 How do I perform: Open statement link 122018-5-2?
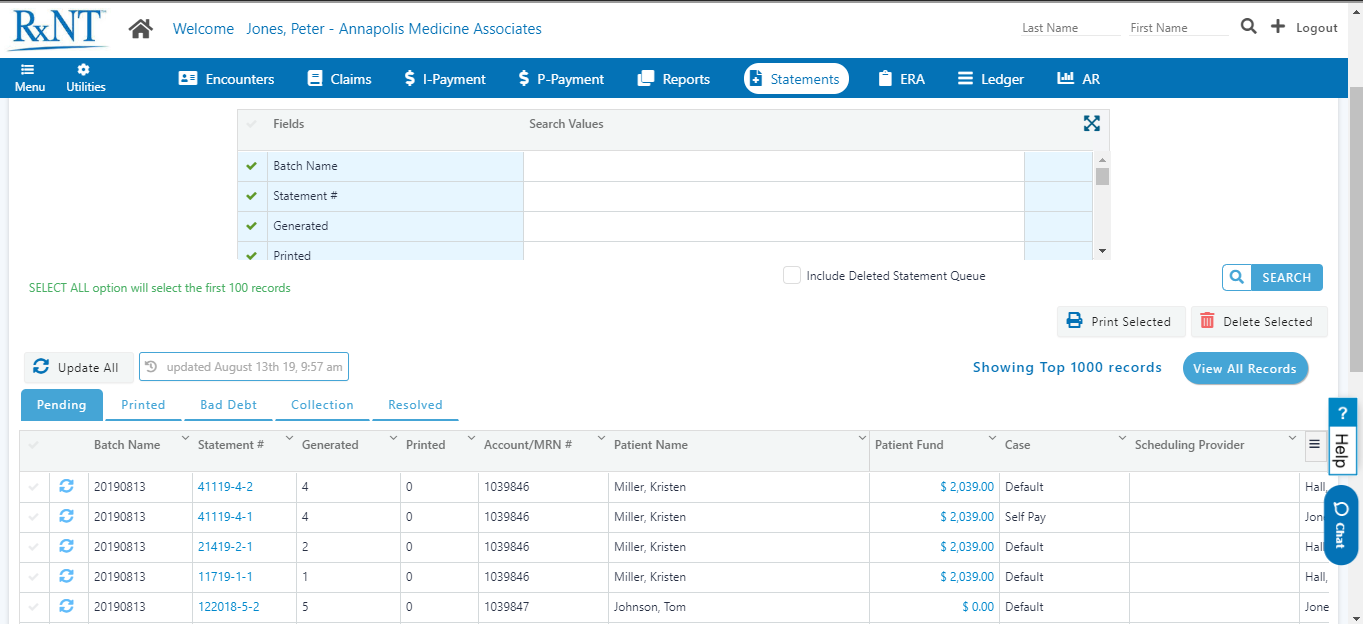(x=228, y=607)
